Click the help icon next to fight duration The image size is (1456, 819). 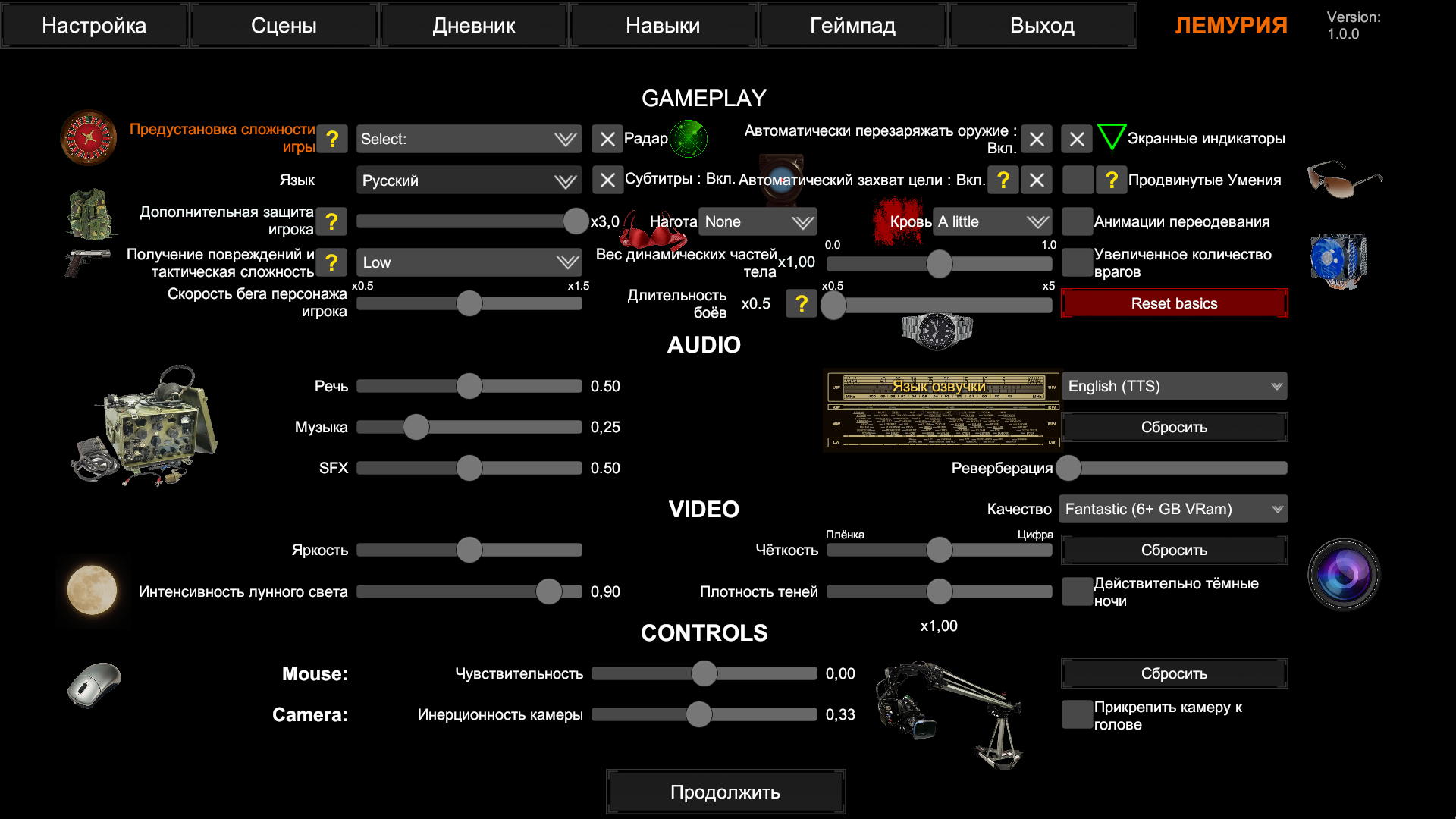pyautogui.click(x=802, y=303)
